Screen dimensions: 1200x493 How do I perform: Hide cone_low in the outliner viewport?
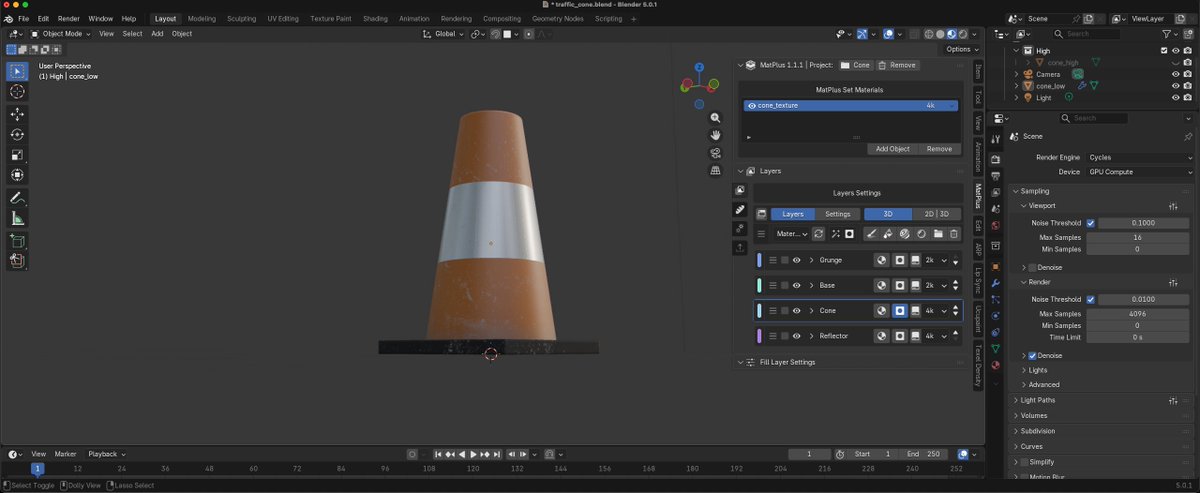pyautogui.click(x=1175, y=86)
